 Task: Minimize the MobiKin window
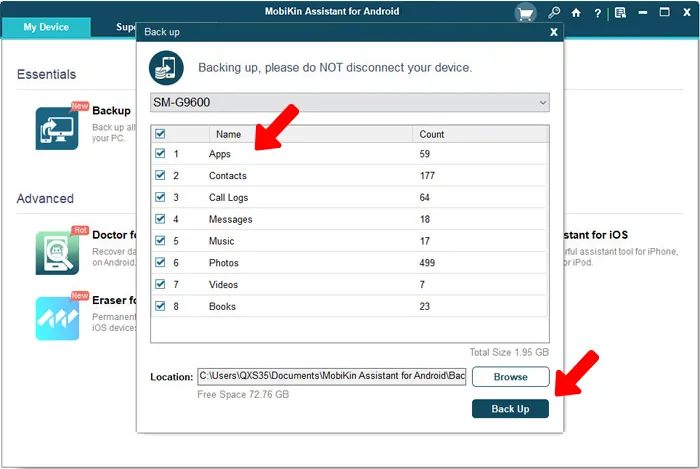(642, 12)
